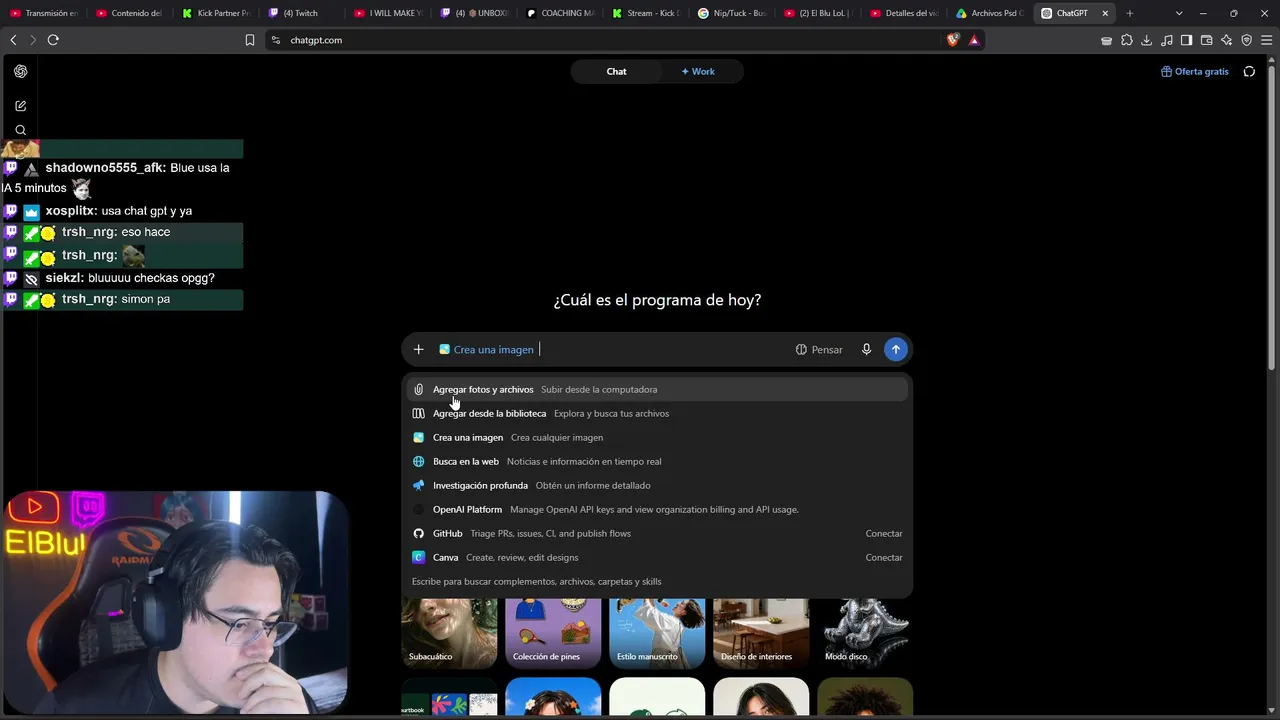
Task: Click the site information icon before chatgpt.com
Action: (276, 40)
